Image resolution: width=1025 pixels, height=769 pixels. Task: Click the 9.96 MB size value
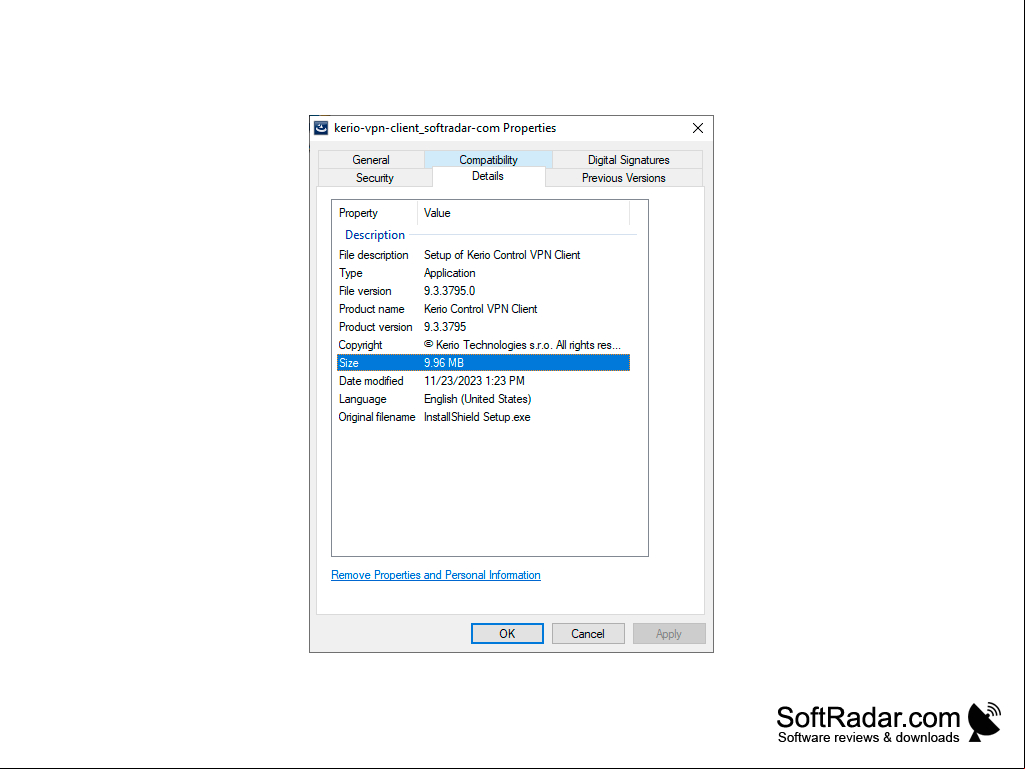coord(443,363)
